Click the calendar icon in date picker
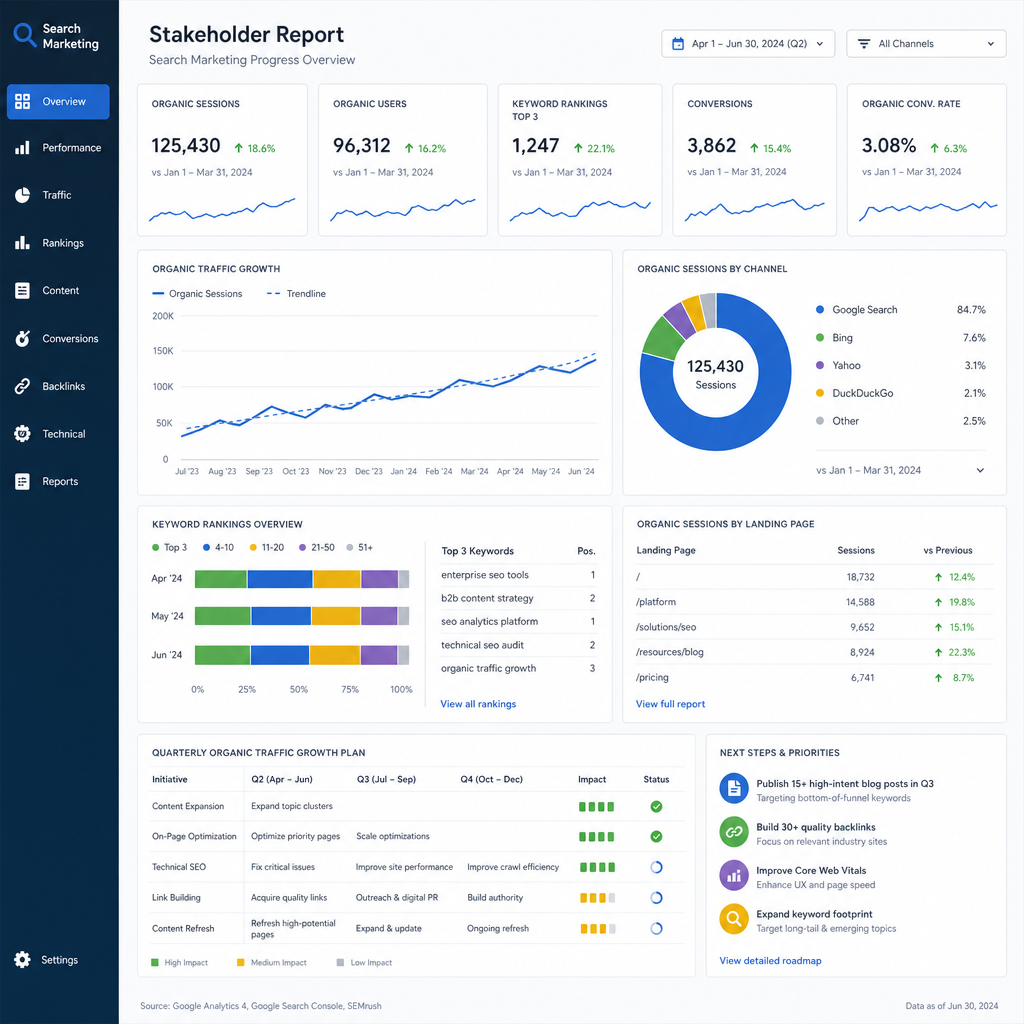1024x1024 pixels. [678, 44]
